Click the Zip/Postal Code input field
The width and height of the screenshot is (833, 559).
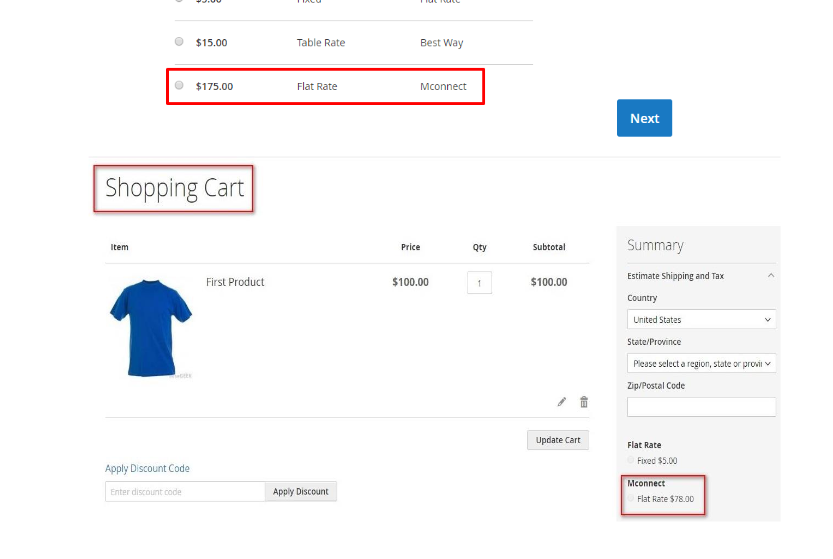[x=701, y=407]
